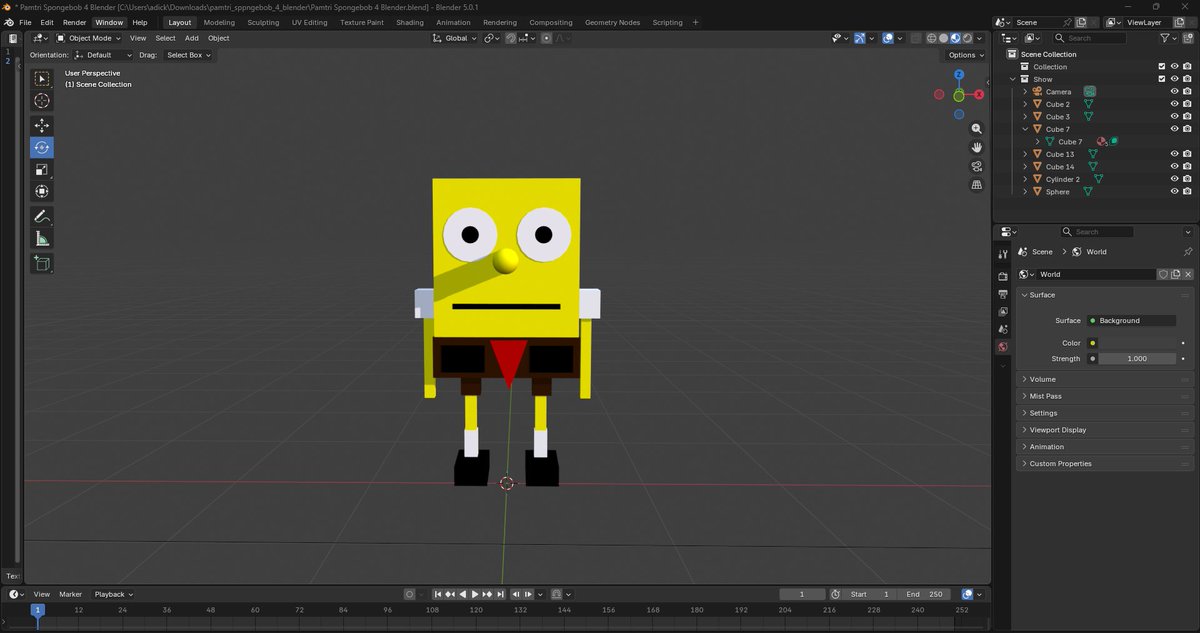Switch orthographic/perspective grid icon
This screenshot has width=1200, height=633.
(977, 185)
